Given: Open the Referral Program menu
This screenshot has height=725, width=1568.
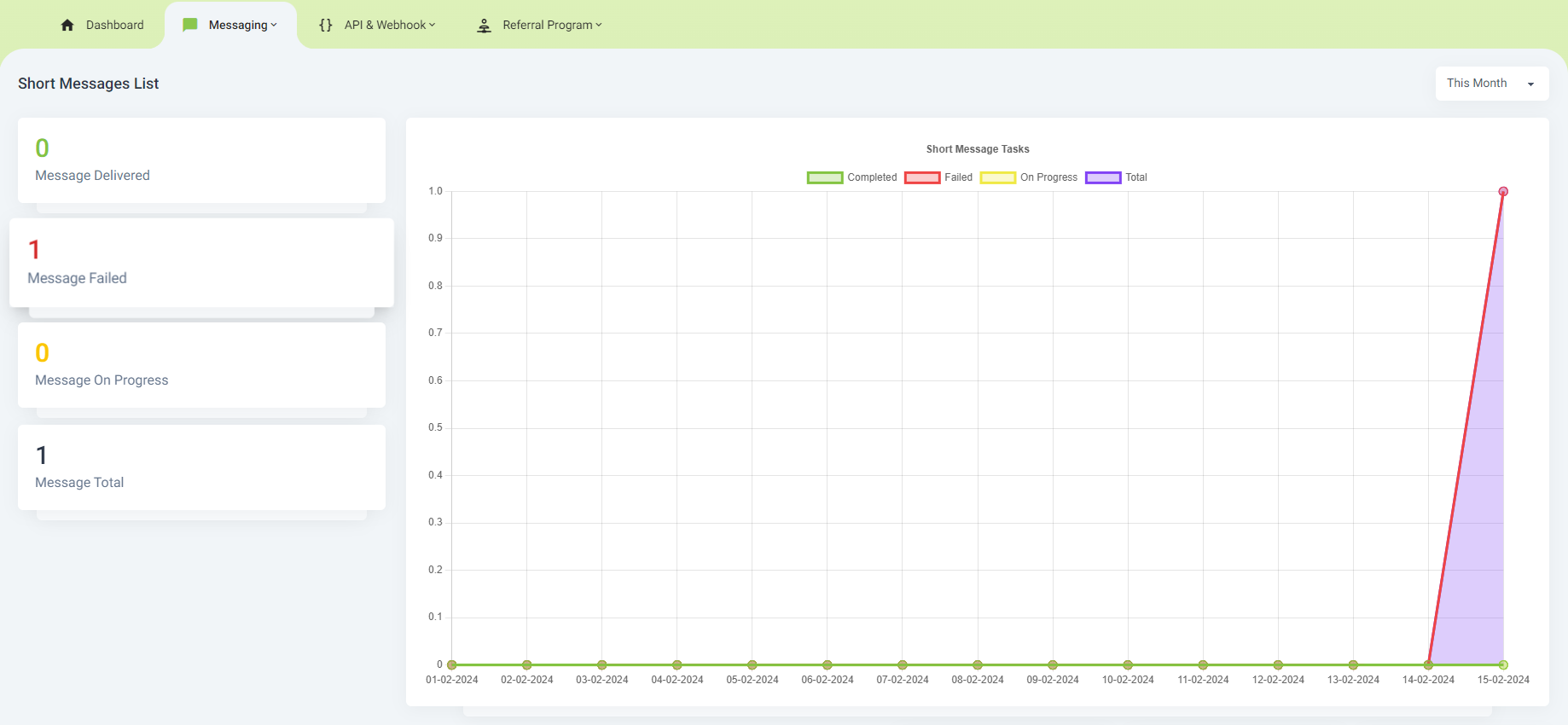Looking at the screenshot, I should 539,25.
